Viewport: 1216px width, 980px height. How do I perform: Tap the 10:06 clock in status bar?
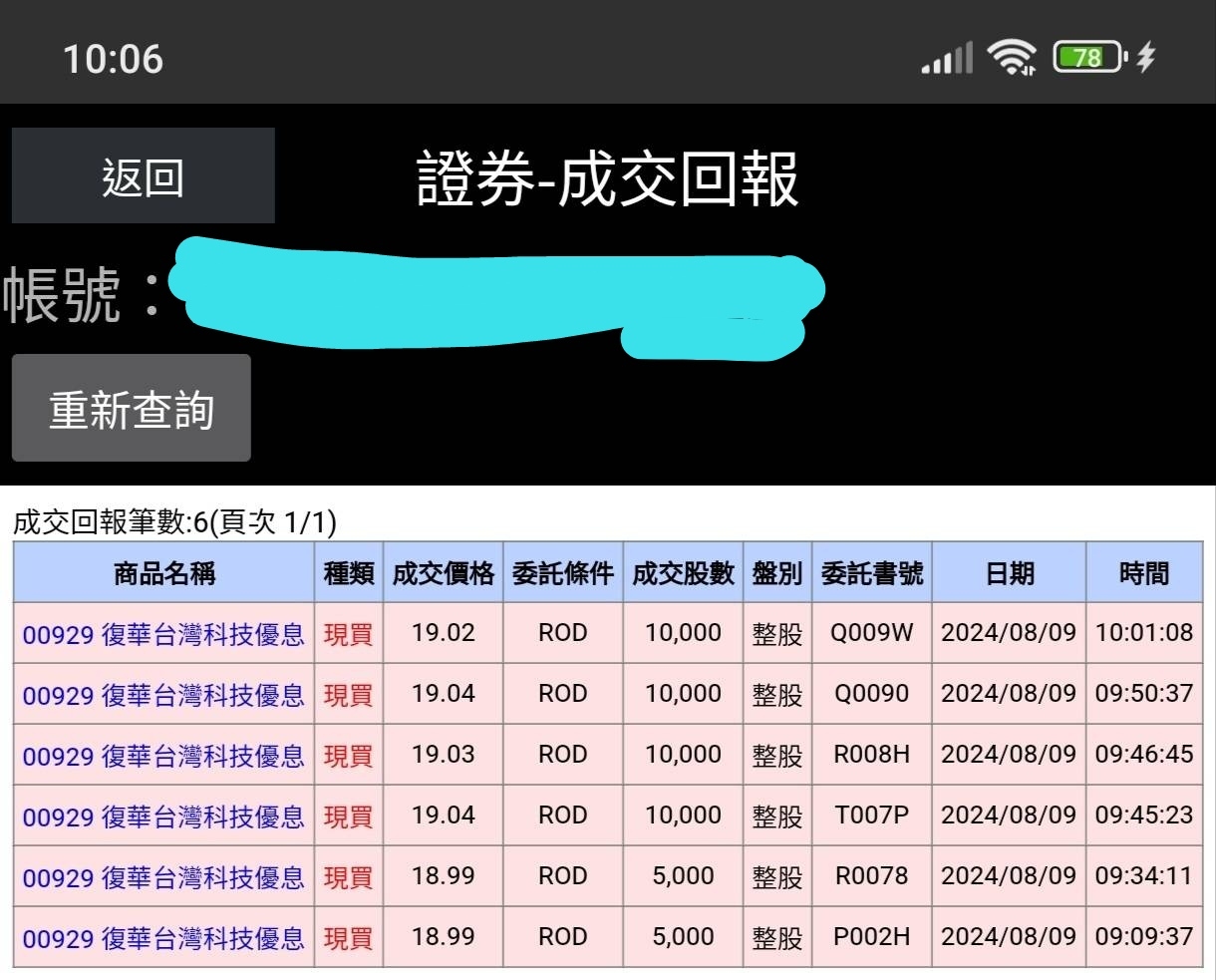point(113,58)
